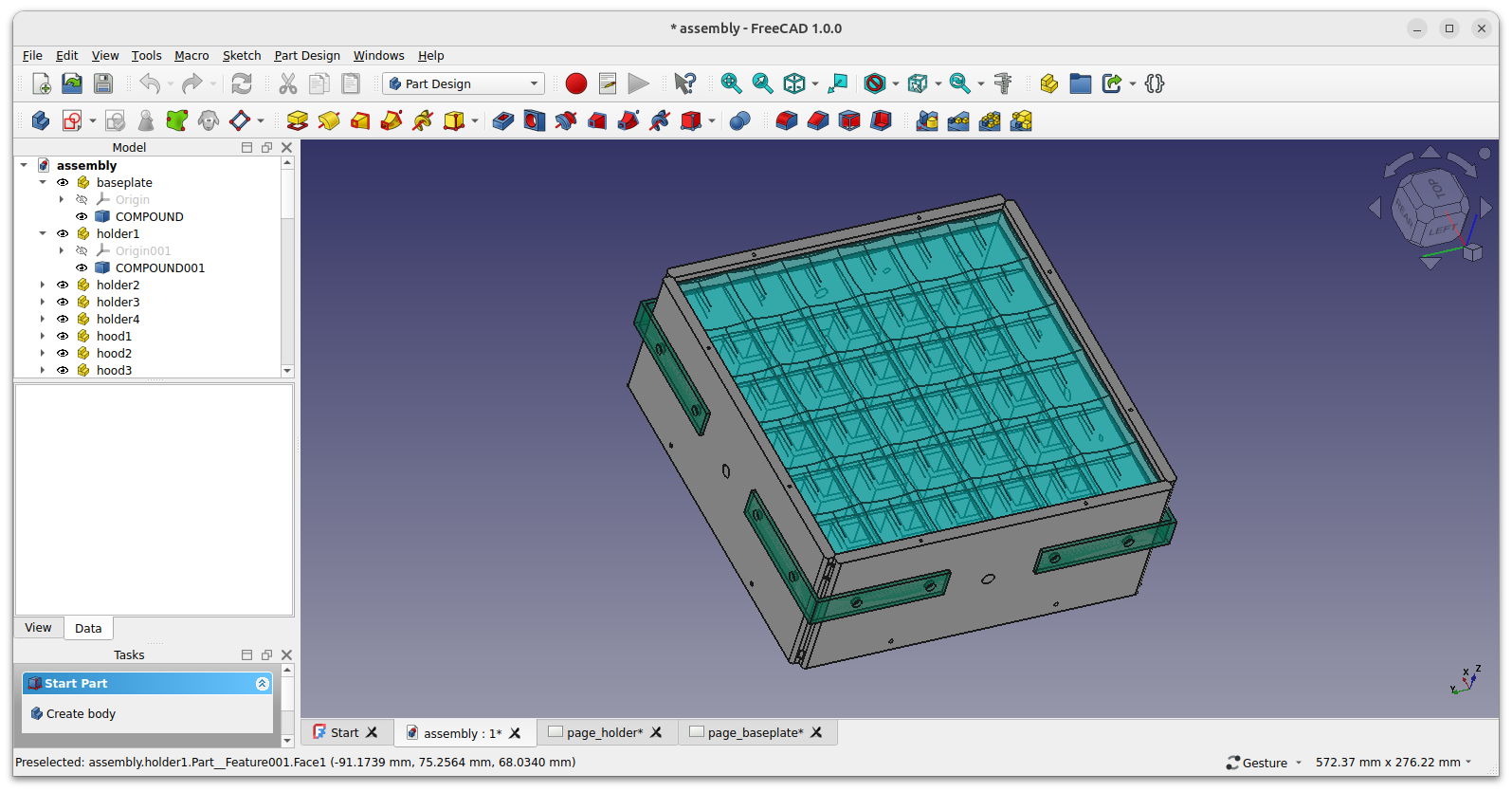This screenshot has width=1512, height=792.
Task: Click model tree scrollbar down arrow
Action: [x=287, y=371]
